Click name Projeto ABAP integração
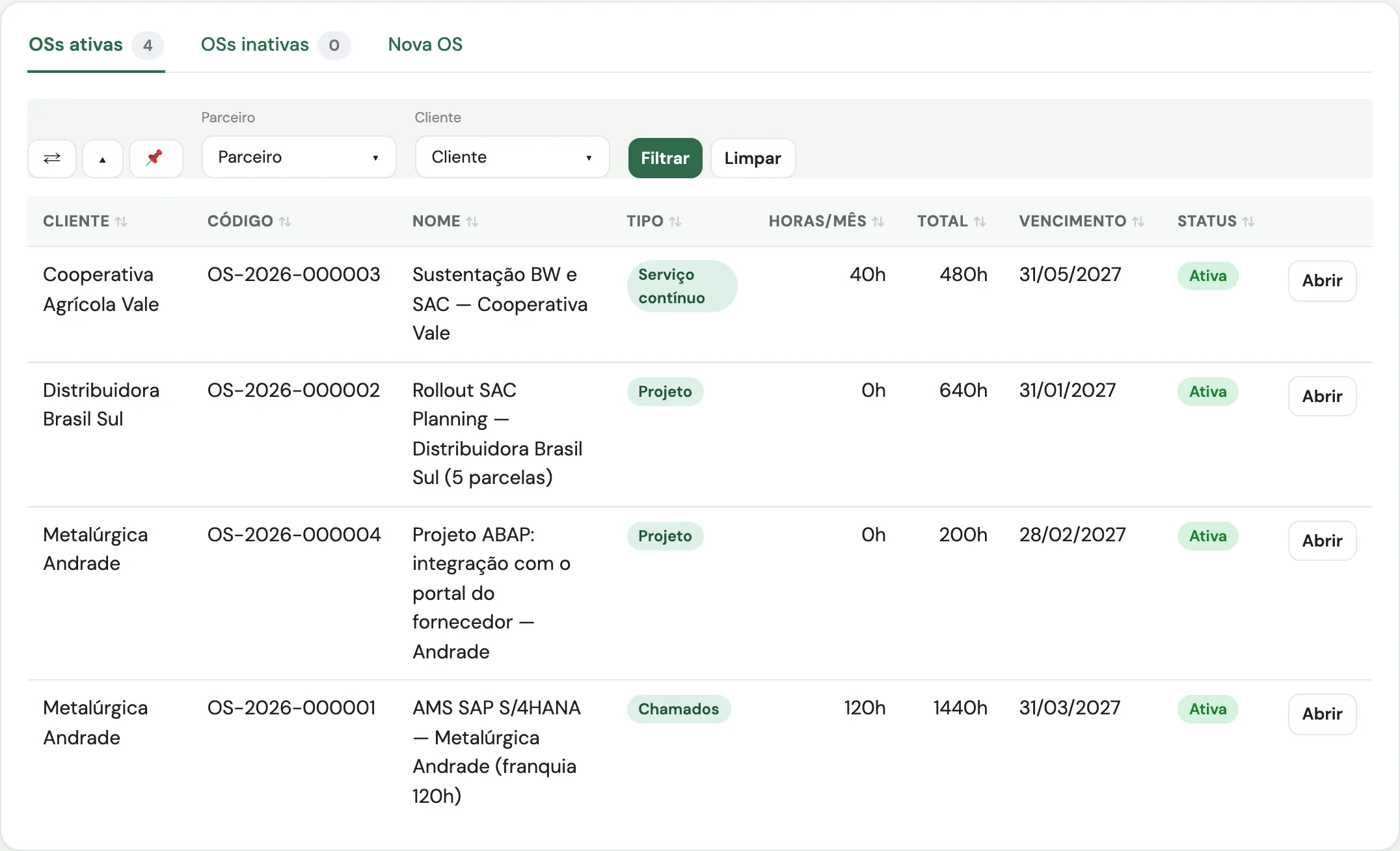The image size is (1400, 851). [x=491, y=593]
